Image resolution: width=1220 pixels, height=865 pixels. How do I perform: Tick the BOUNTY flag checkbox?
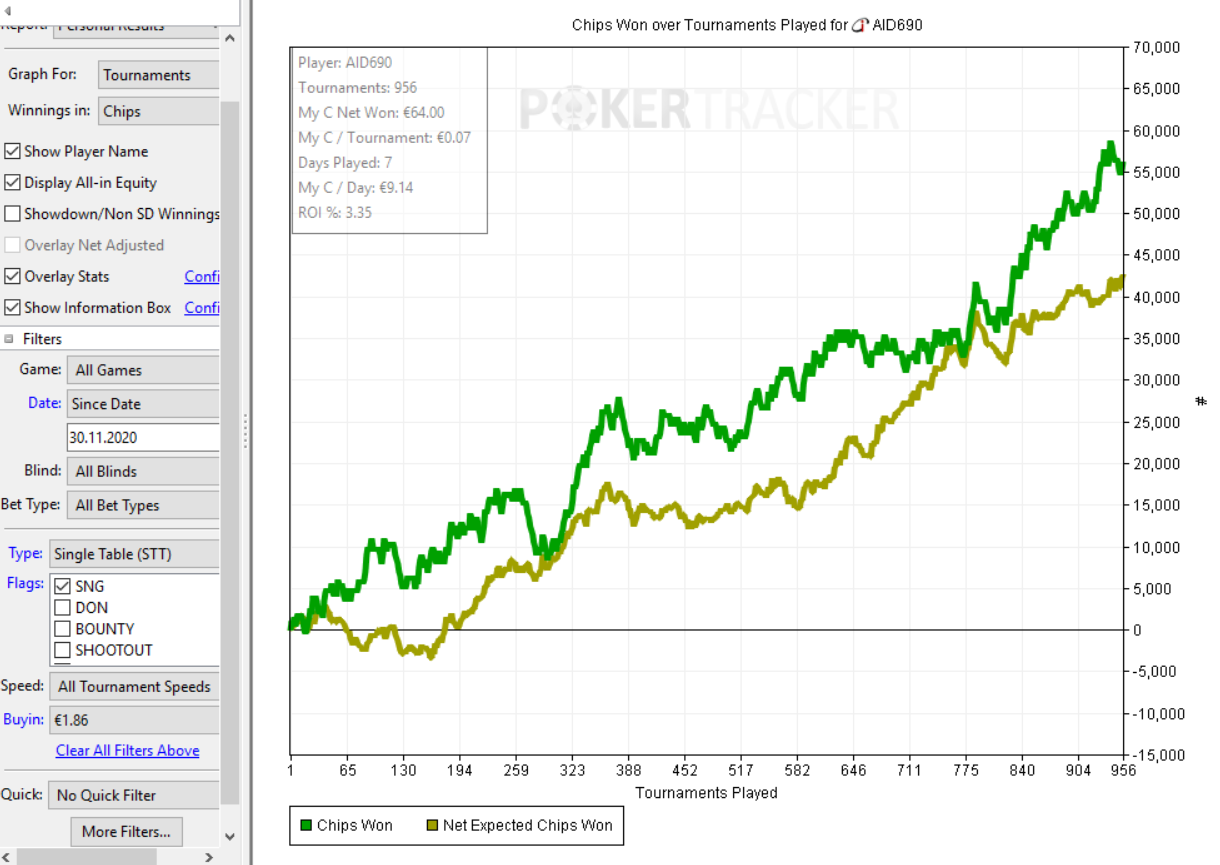coord(62,629)
